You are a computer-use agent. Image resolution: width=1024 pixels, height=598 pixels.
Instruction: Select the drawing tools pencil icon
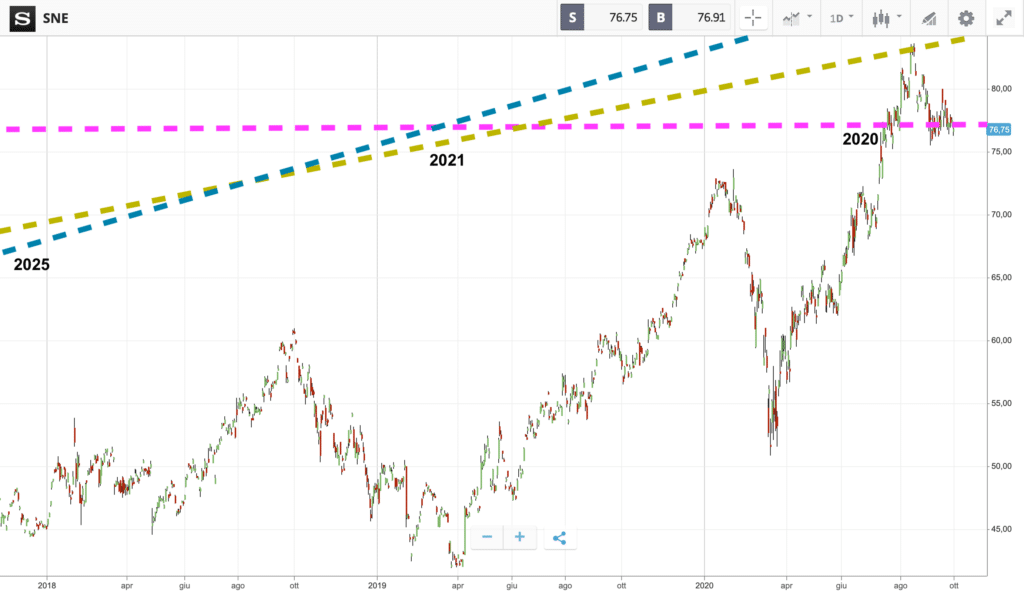coord(929,18)
